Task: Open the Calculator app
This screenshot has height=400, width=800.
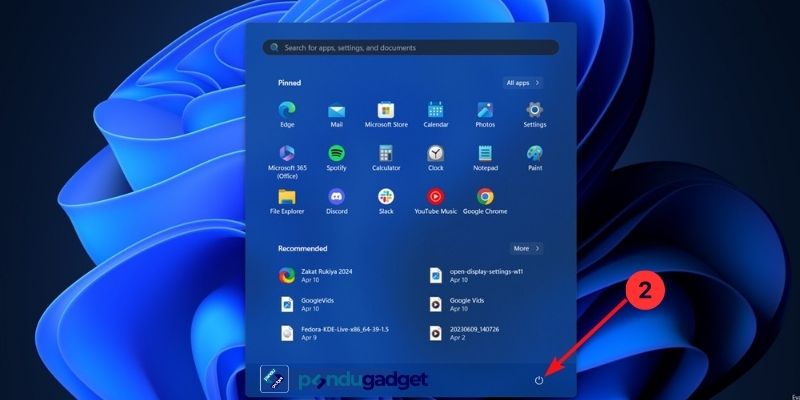Action: coord(386,158)
